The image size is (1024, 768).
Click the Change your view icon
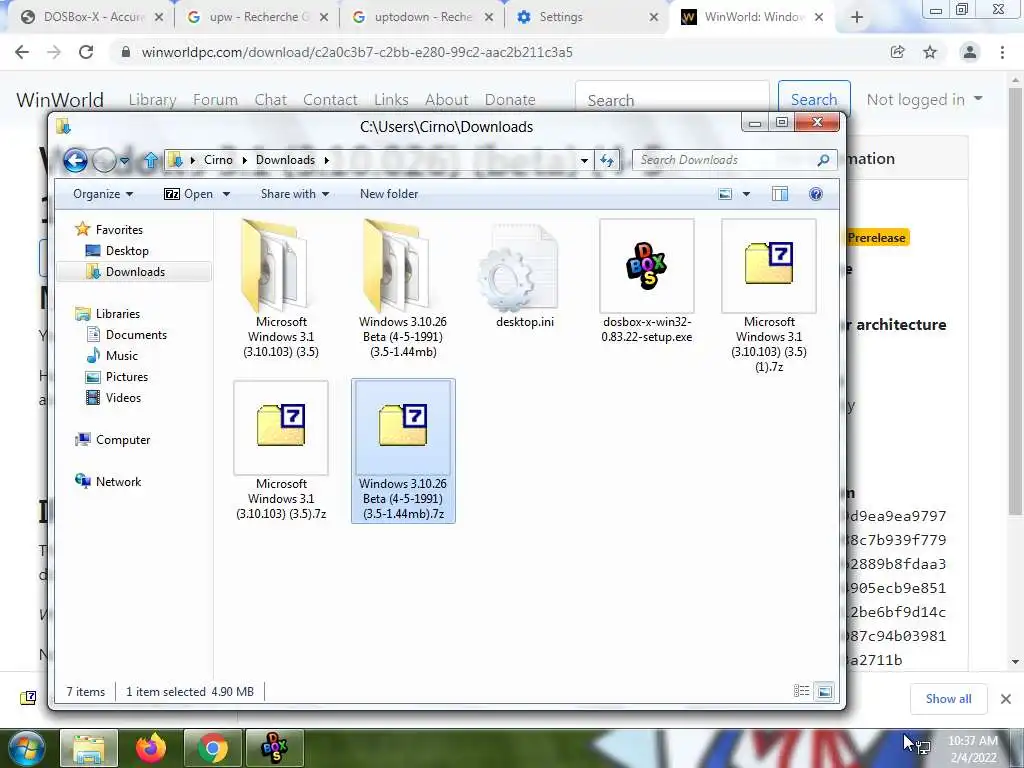pyautogui.click(x=725, y=194)
